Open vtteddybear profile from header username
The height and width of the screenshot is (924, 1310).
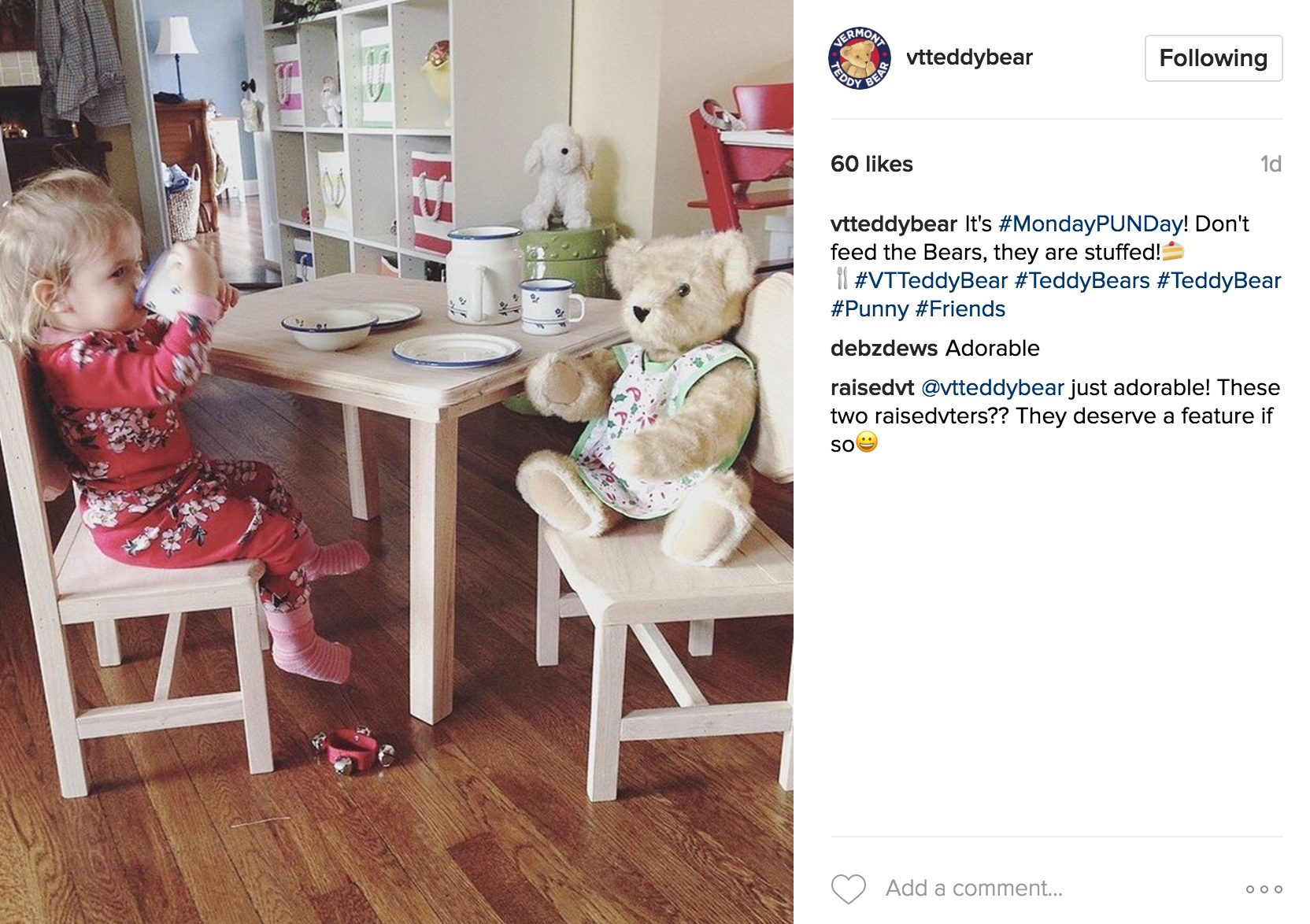969,57
